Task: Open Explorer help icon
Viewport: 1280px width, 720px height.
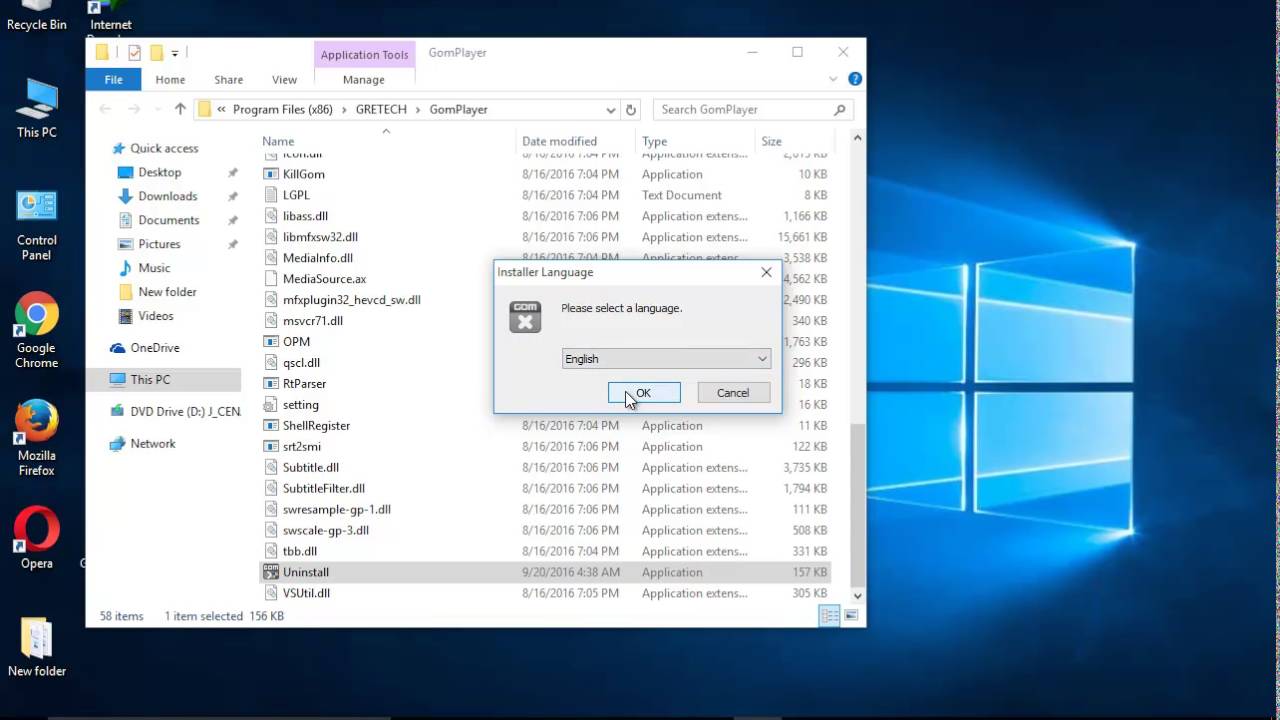Action: tap(855, 79)
